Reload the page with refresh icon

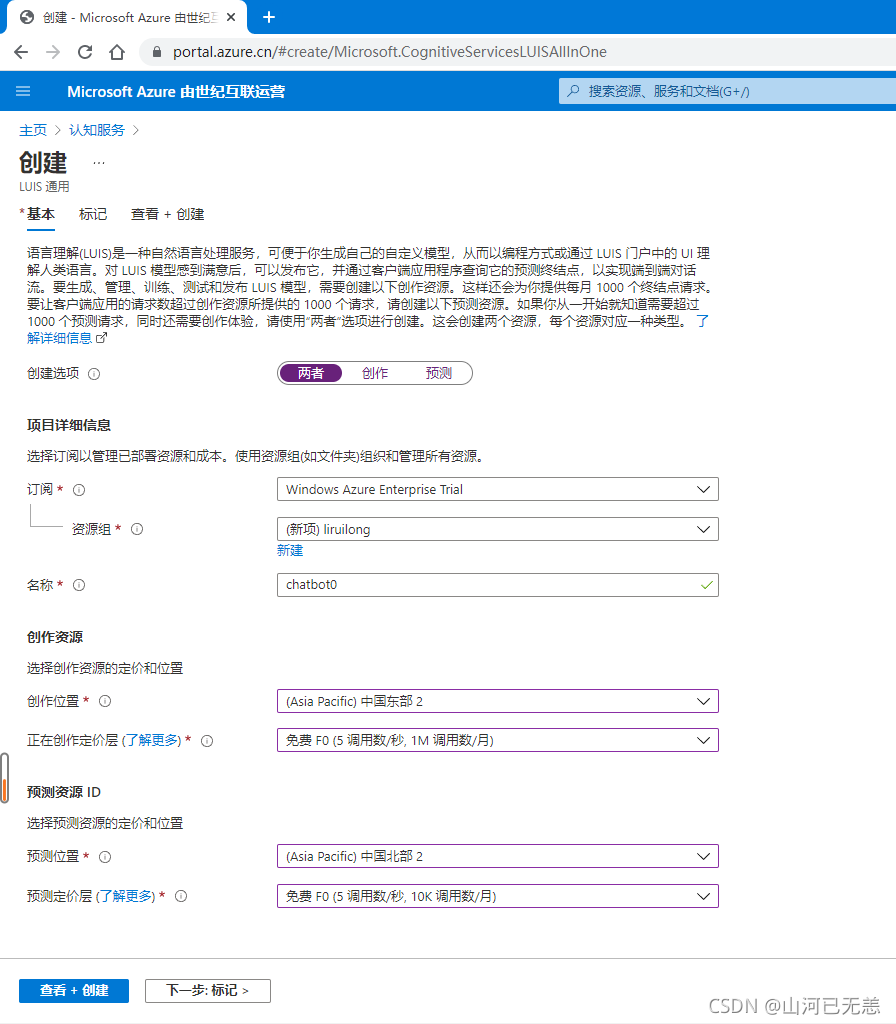[85, 52]
